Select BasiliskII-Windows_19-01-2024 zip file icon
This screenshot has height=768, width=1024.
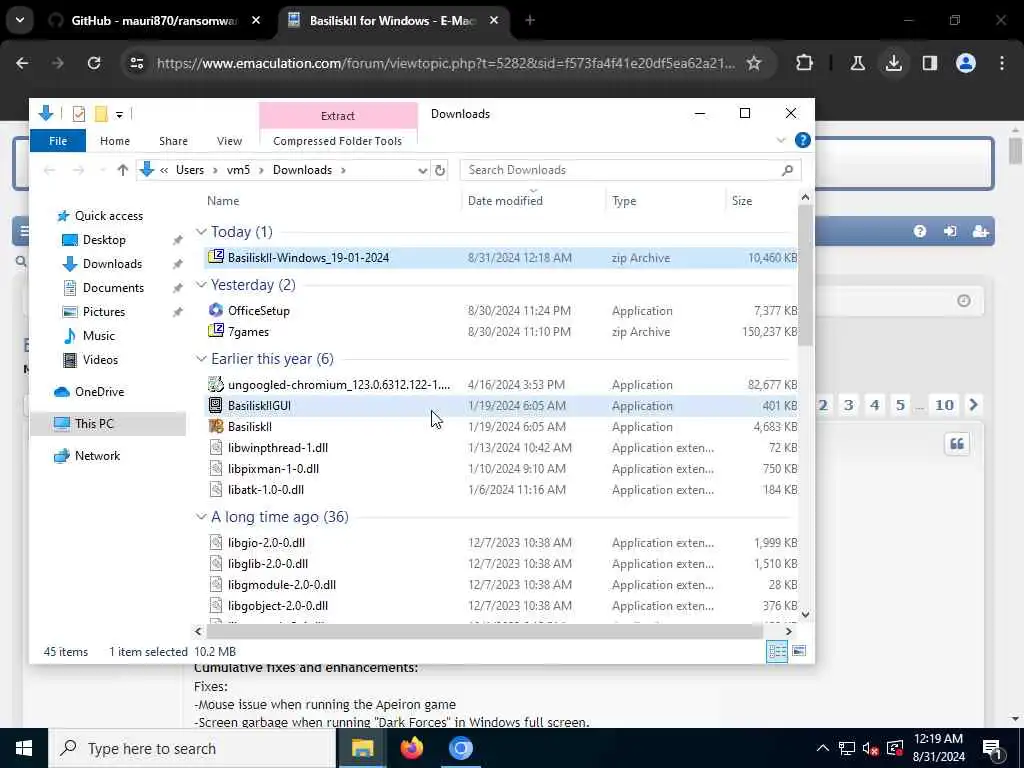216,257
